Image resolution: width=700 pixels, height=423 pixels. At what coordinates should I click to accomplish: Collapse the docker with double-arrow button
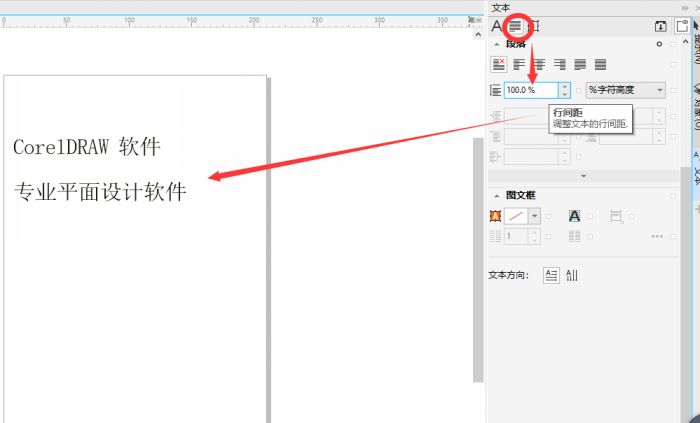tap(685, 8)
